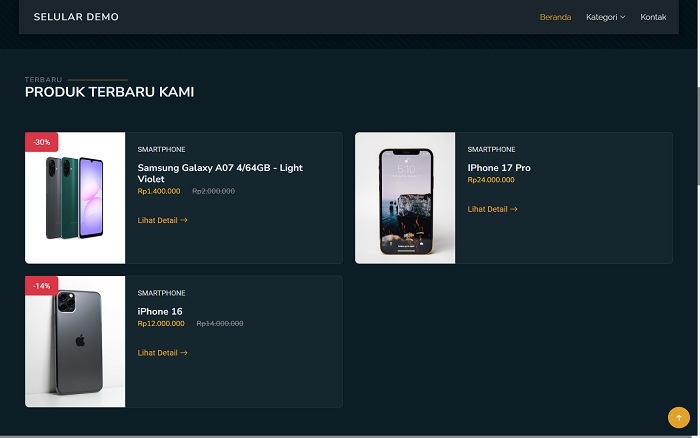Open Lihat Detail for iPhone 16

tap(162, 353)
